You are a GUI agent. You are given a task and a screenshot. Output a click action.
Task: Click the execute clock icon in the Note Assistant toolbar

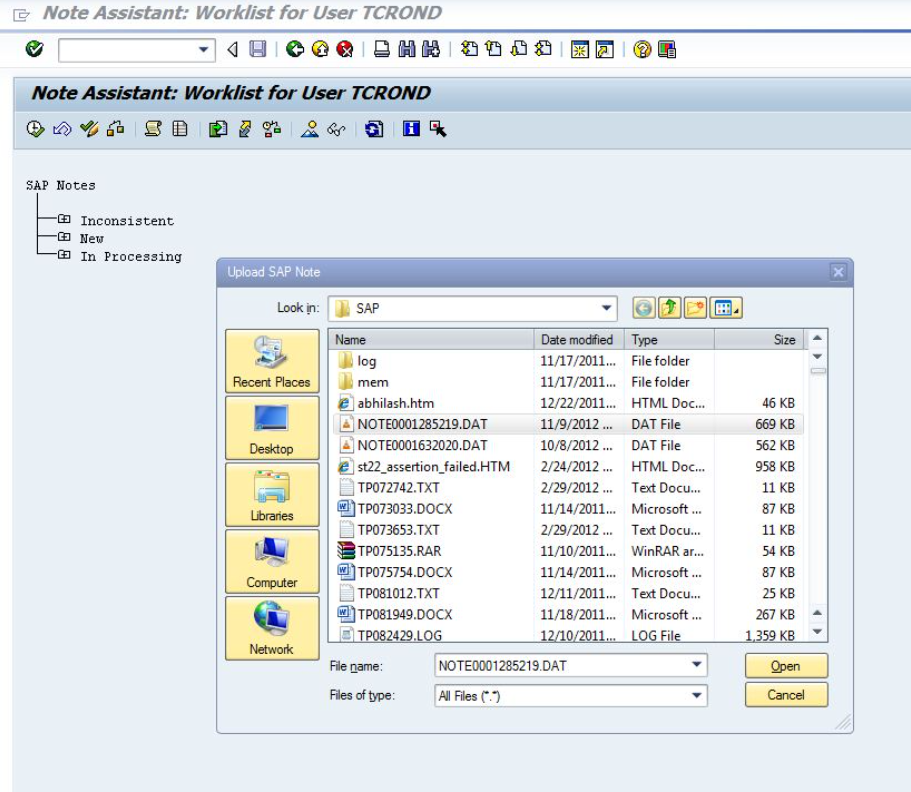coord(35,128)
